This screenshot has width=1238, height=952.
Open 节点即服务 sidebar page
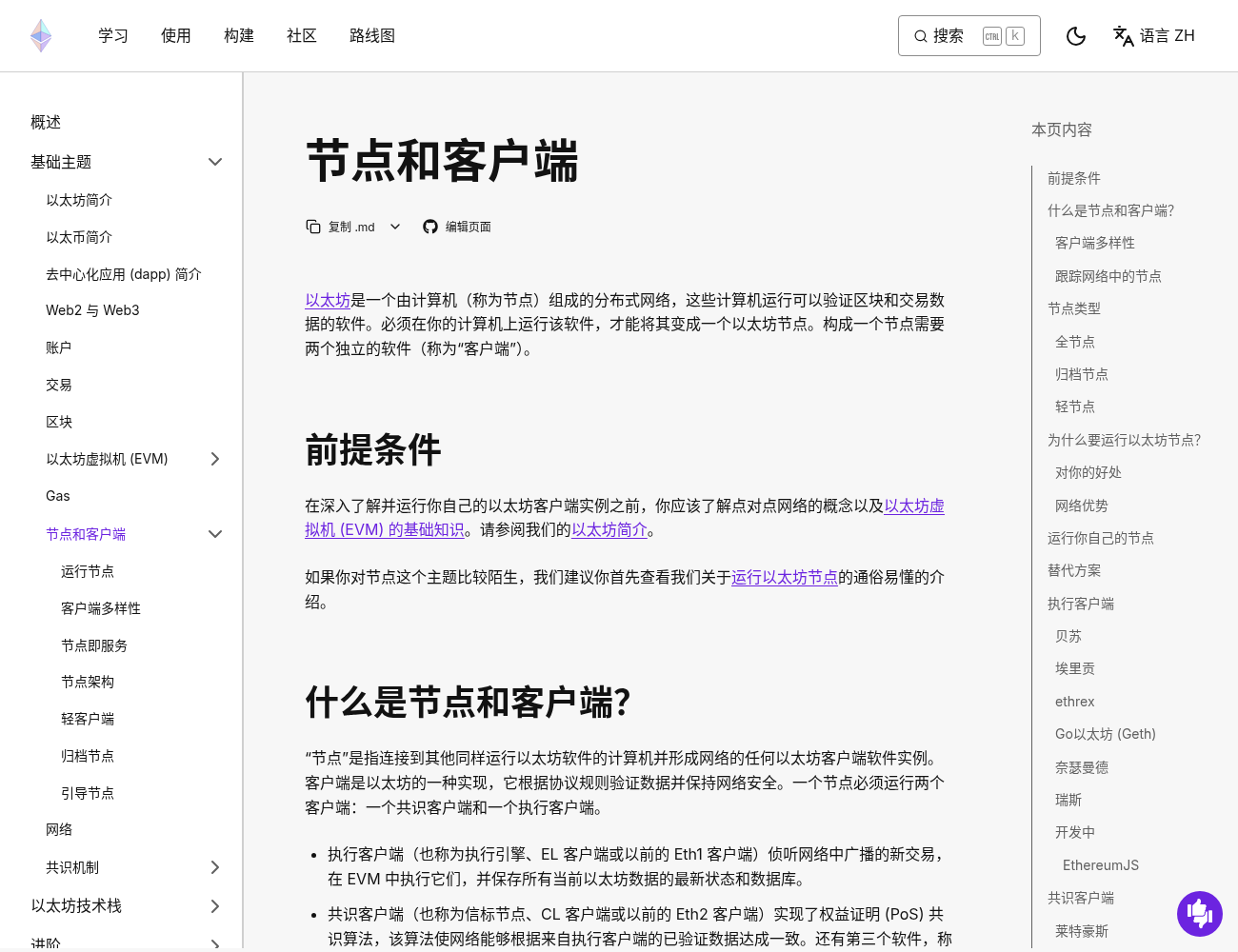pyautogui.click(x=94, y=645)
